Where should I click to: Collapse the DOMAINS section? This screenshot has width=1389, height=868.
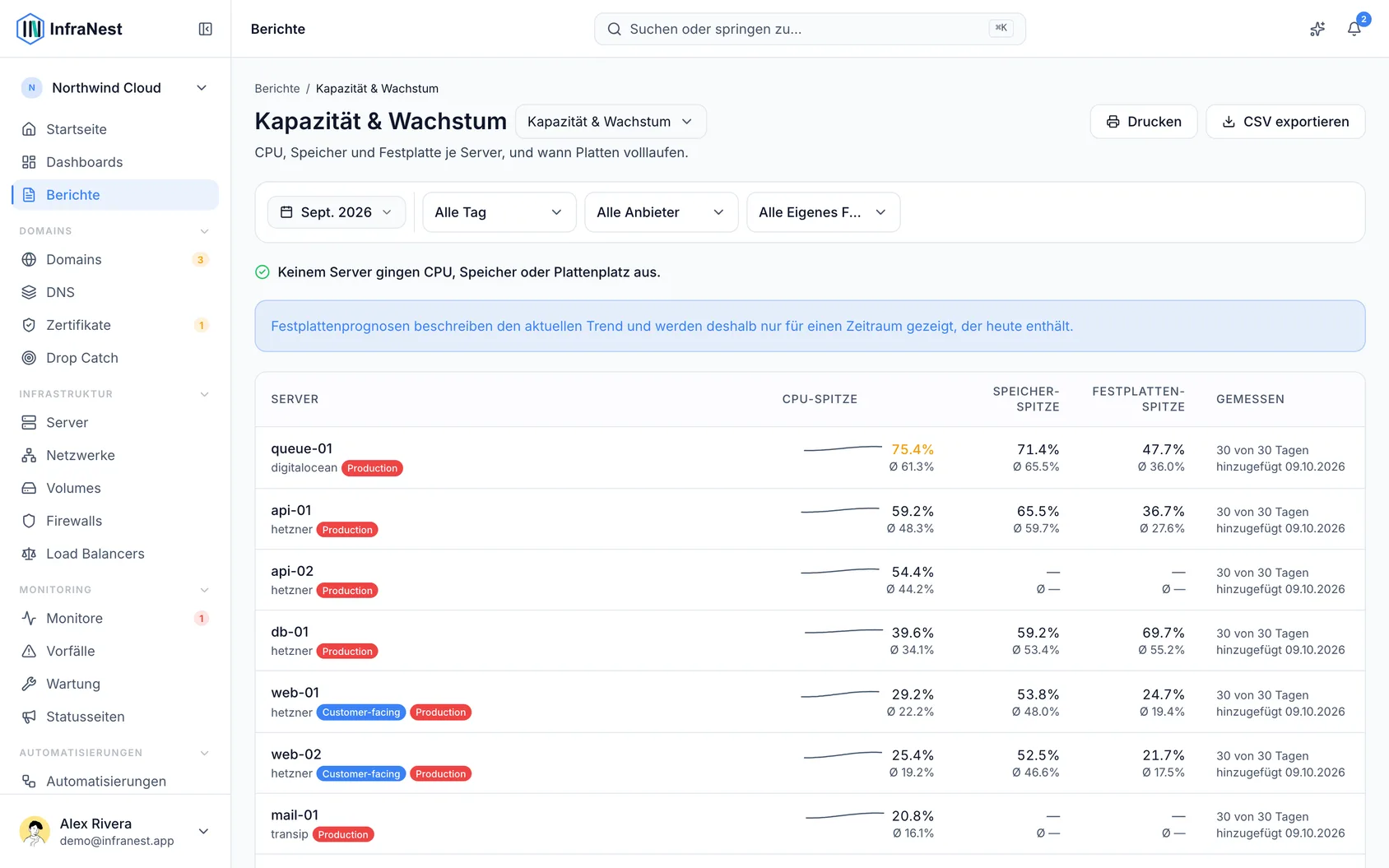204,231
